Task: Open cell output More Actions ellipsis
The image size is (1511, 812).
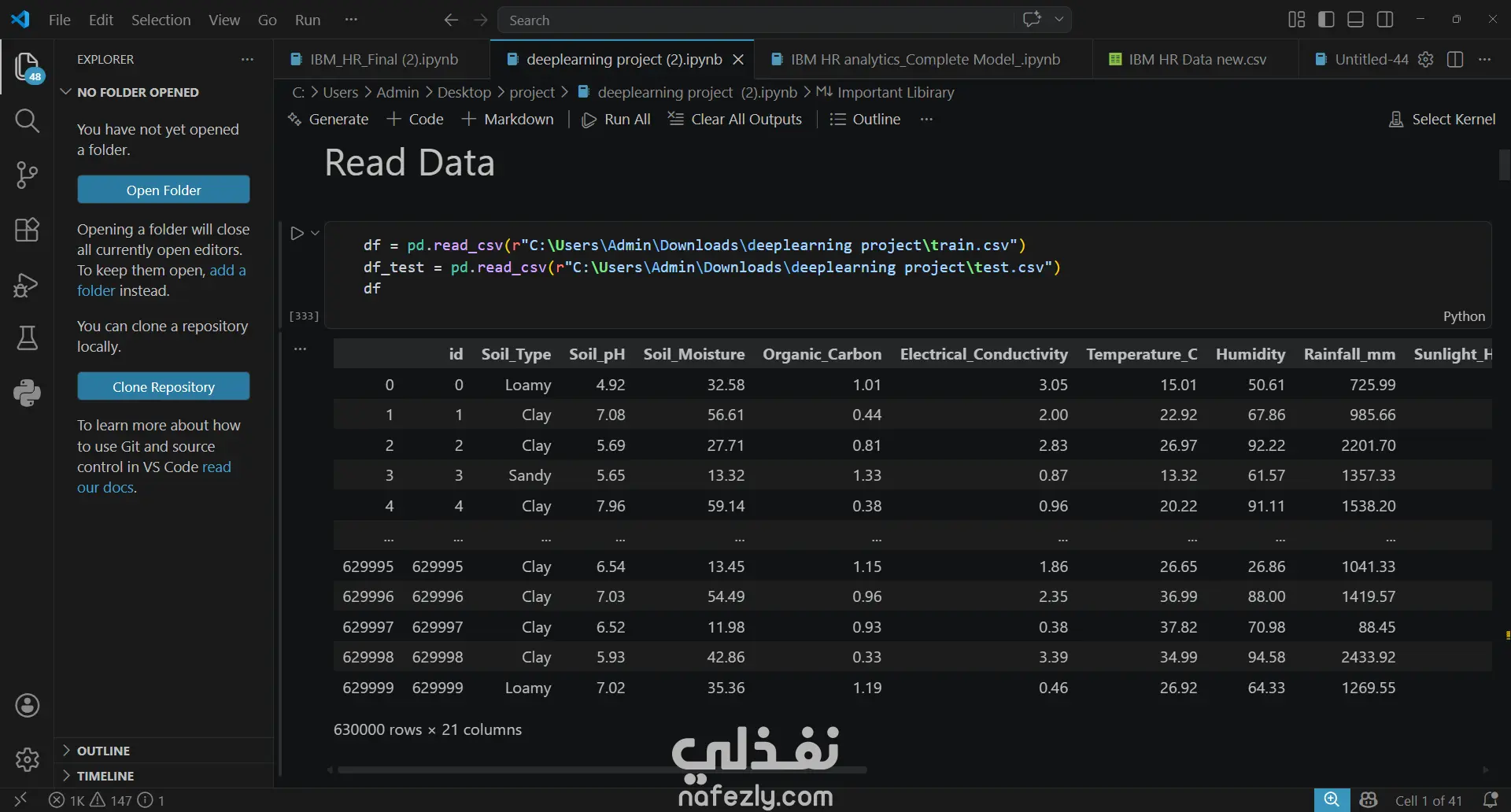Action: click(x=300, y=349)
